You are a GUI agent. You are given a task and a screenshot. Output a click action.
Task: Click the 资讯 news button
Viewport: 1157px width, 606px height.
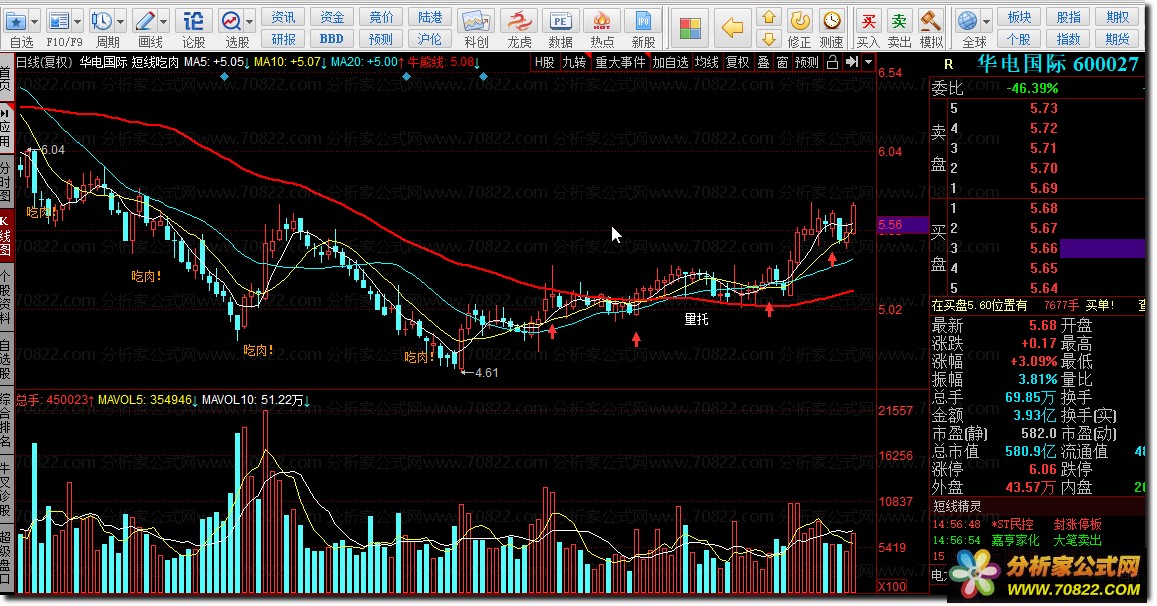point(283,17)
